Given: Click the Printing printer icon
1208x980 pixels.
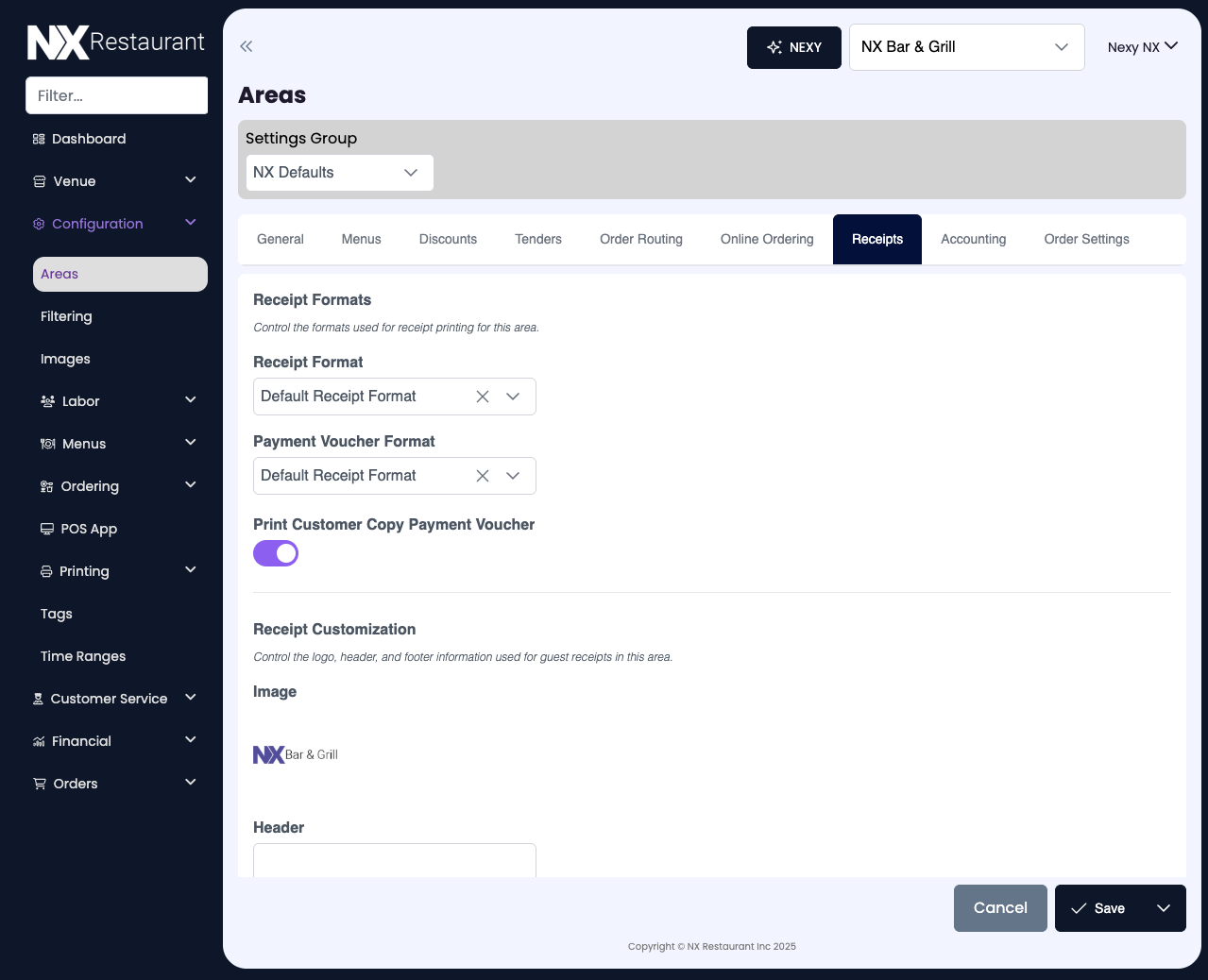Looking at the screenshot, I should (x=46, y=571).
